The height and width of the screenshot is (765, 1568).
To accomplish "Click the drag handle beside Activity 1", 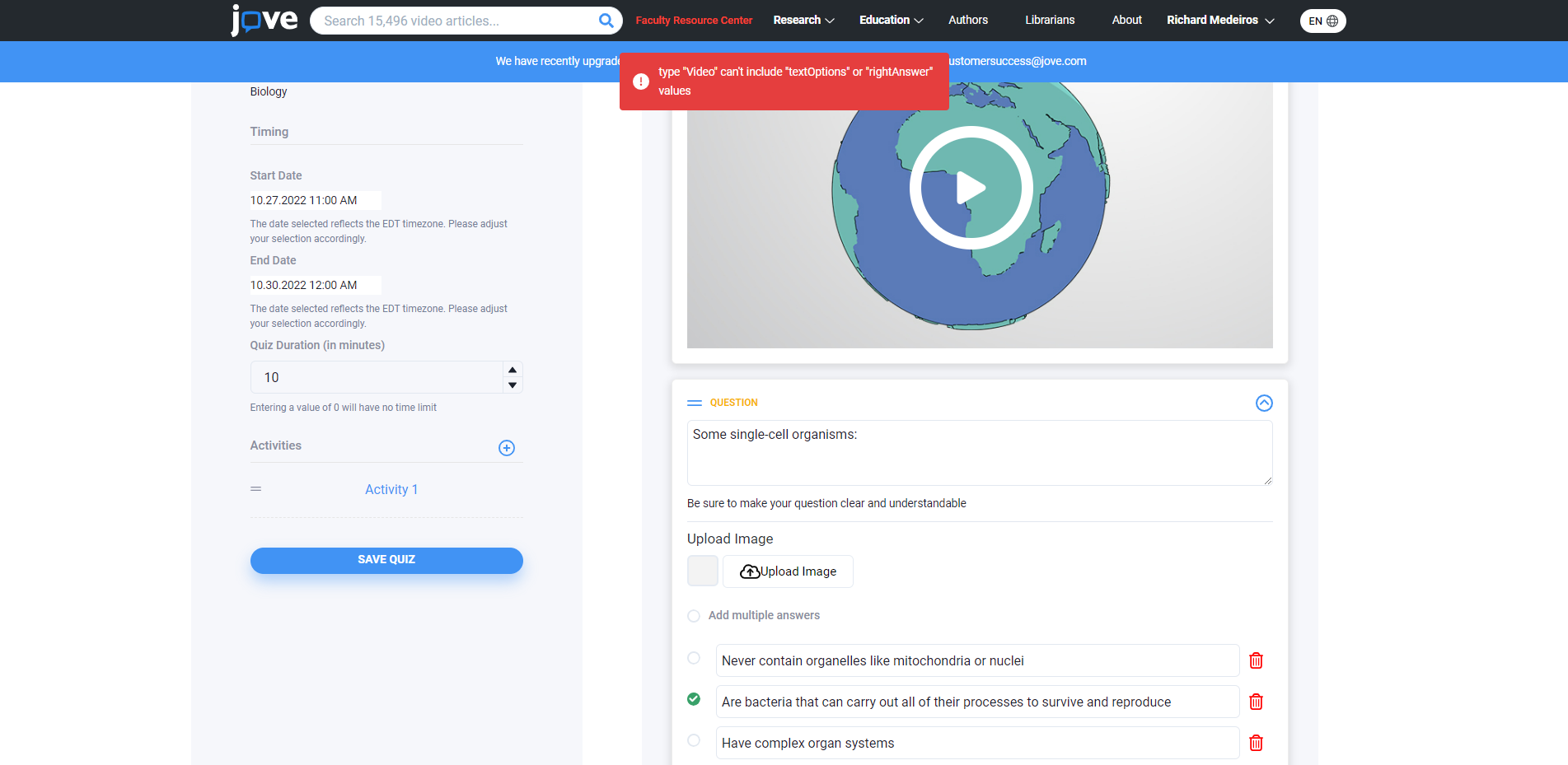I will (x=256, y=489).
